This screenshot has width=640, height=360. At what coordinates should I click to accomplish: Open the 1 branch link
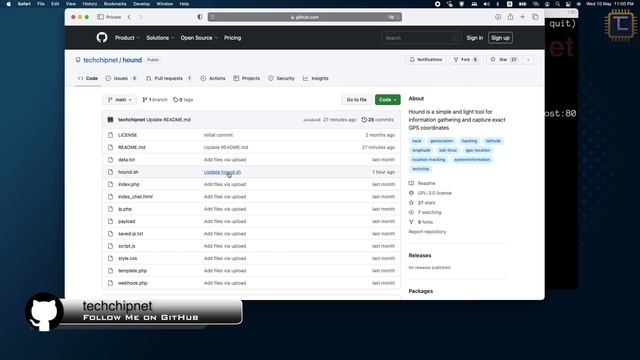[x=155, y=100]
